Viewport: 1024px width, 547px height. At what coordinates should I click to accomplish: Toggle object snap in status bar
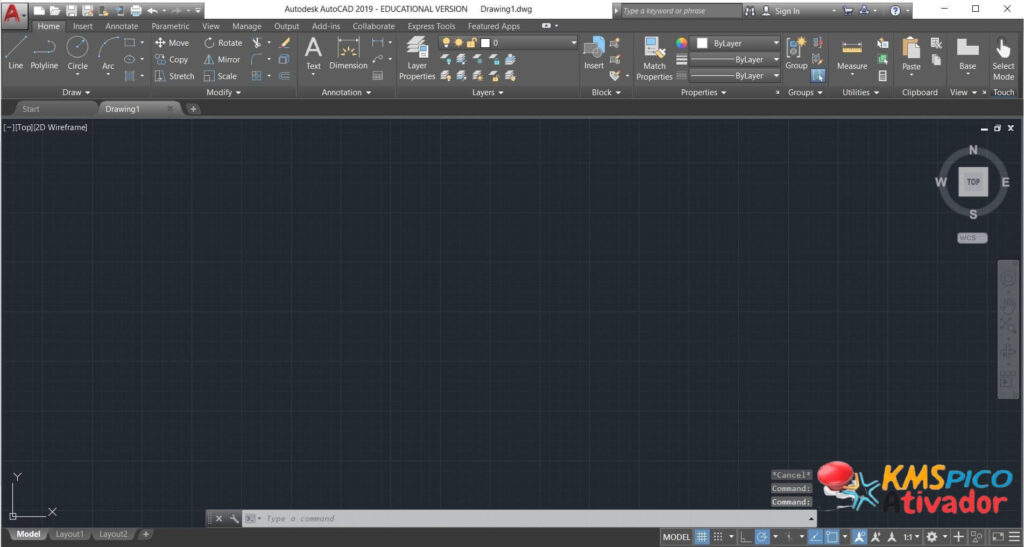point(831,537)
